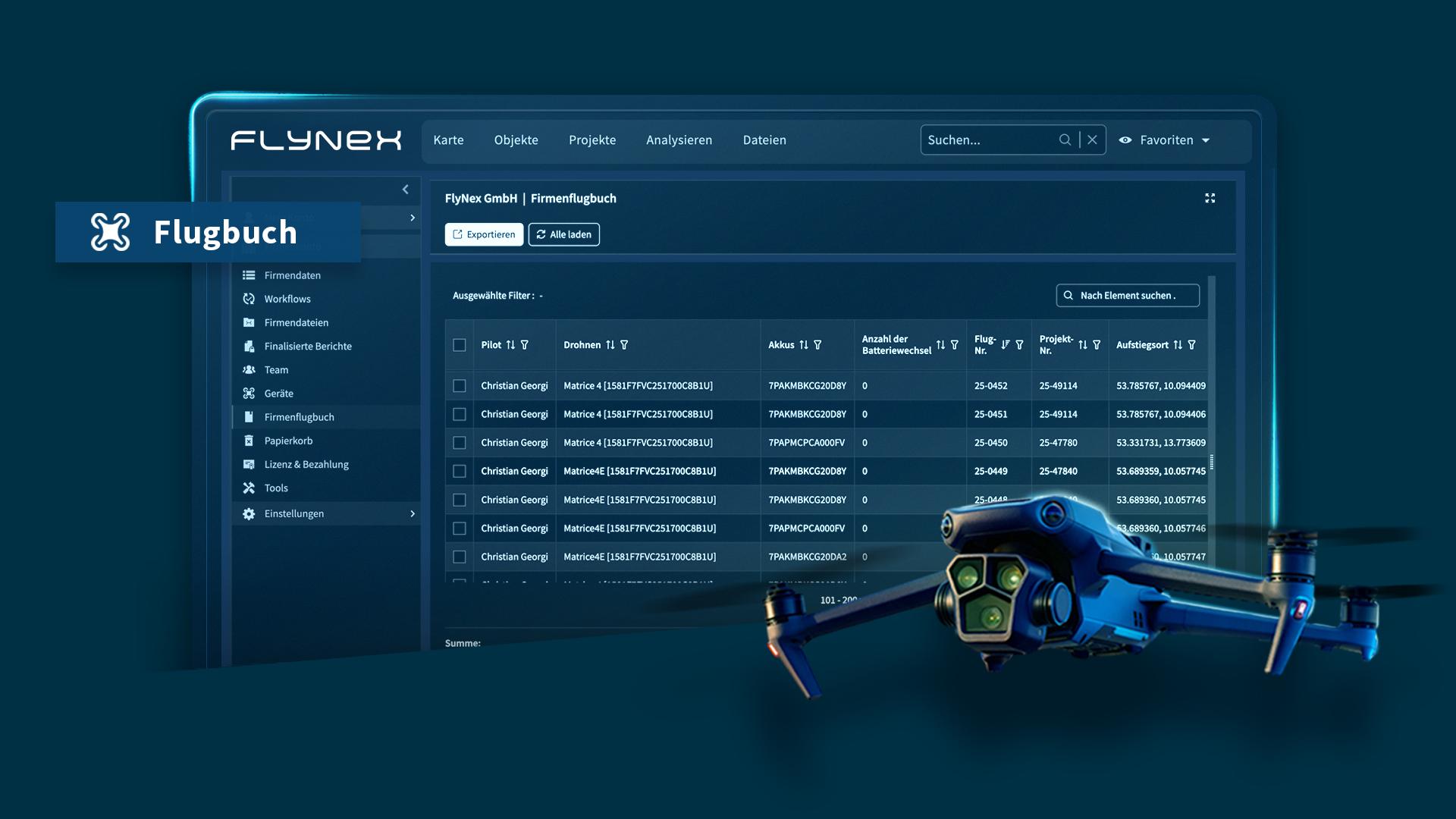
Task: Clear search with the X icon
Action: pyautogui.click(x=1092, y=140)
